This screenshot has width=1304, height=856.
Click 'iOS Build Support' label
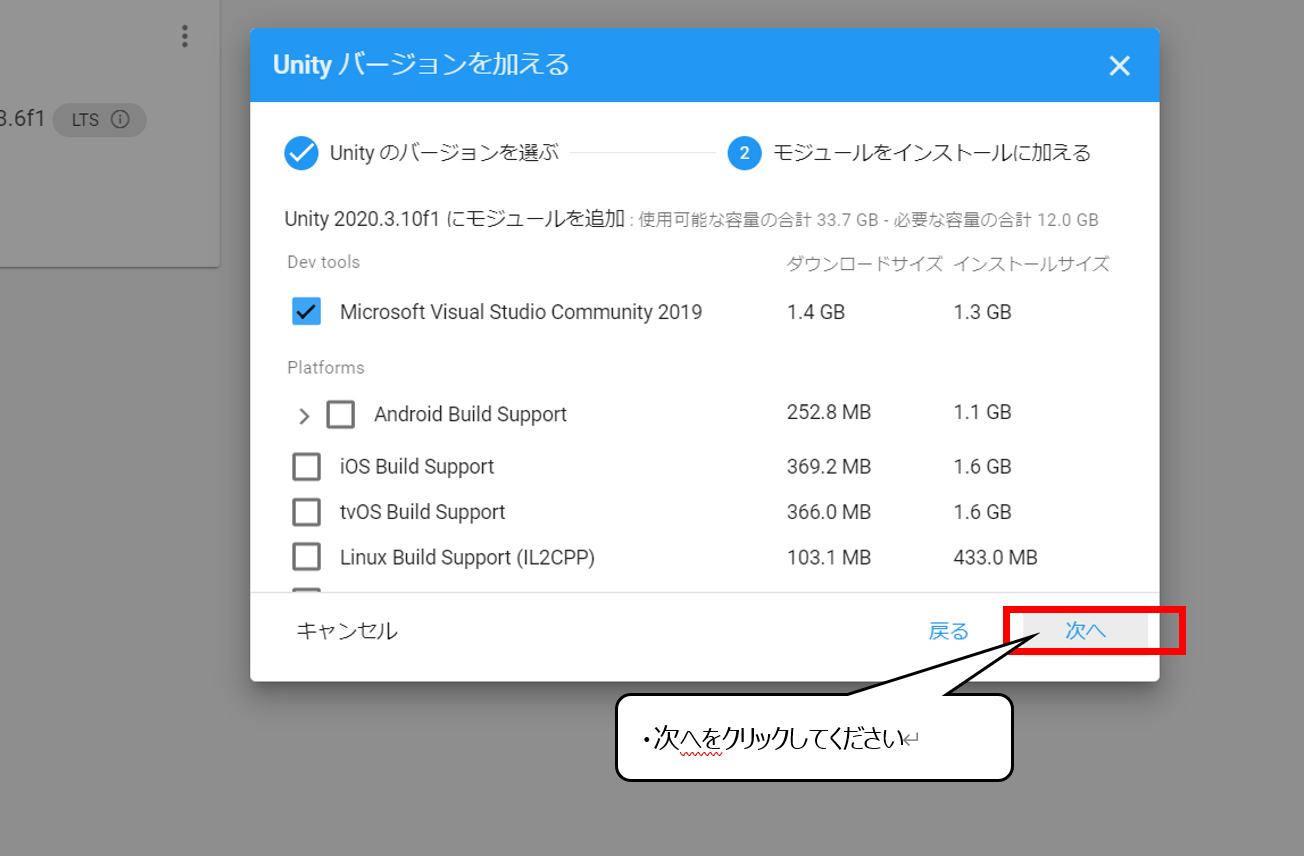point(417,467)
